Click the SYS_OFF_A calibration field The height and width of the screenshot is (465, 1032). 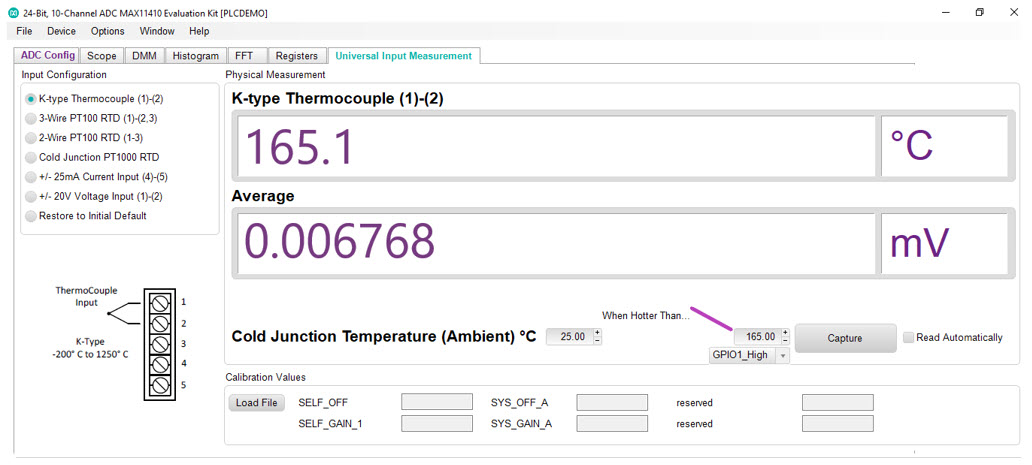pyautogui.click(x=612, y=402)
